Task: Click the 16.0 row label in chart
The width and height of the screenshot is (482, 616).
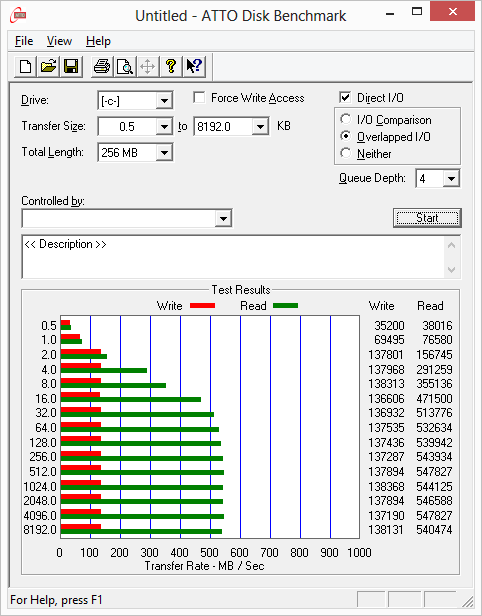Action: click(x=46, y=399)
